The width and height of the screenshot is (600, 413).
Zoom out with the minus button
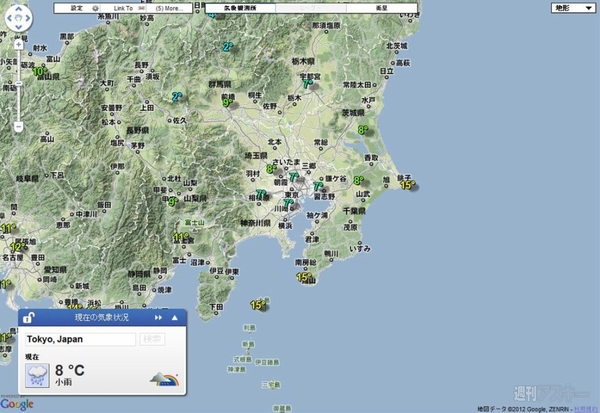[18, 126]
